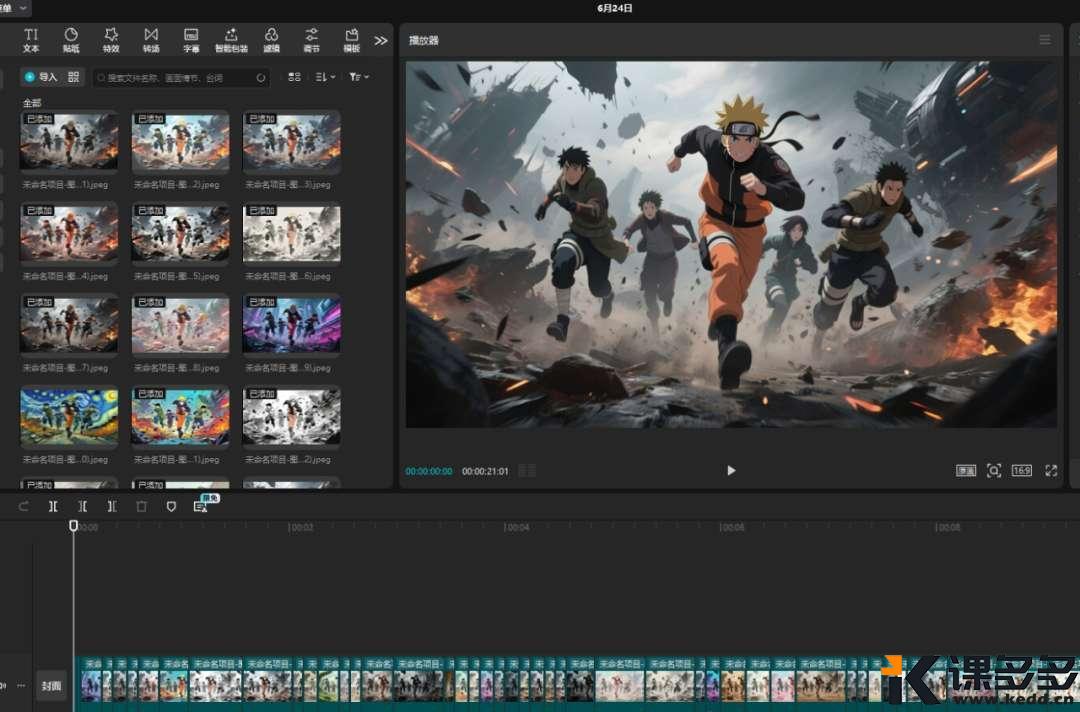Click the playhead handle on the timeline ruler
1080x712 pixels.
tap(74, 526)
